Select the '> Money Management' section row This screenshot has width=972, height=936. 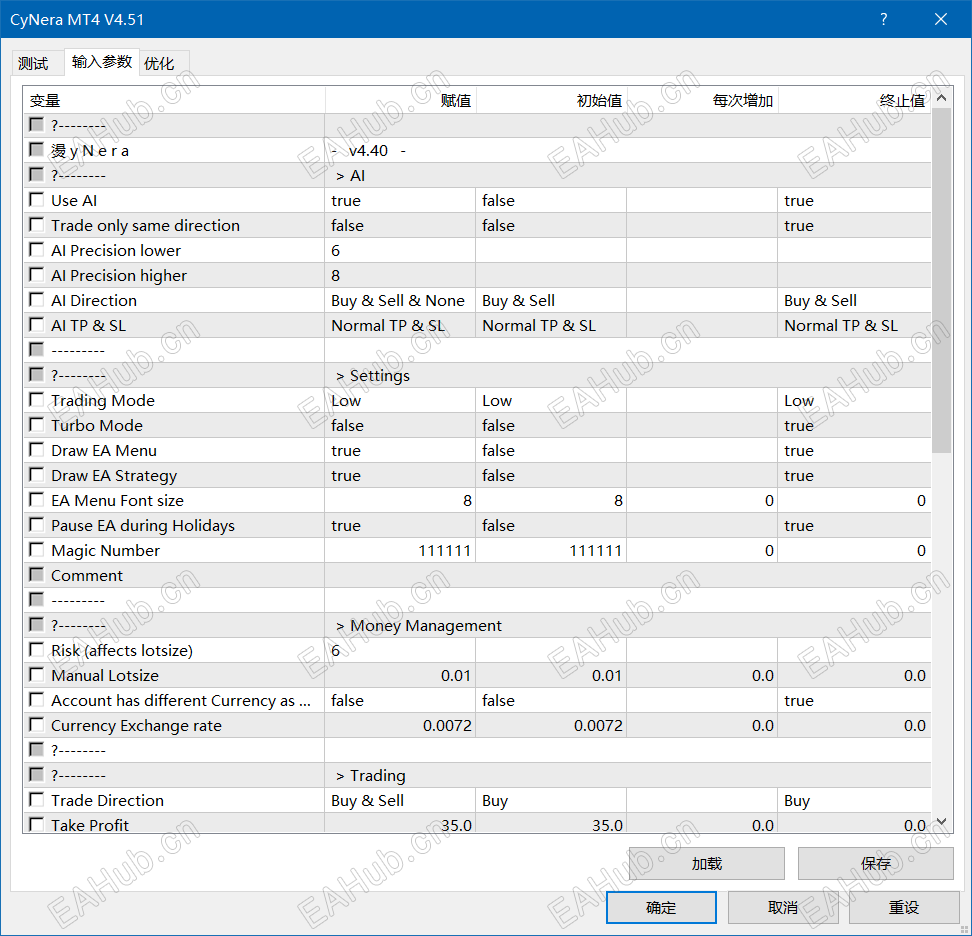pyautogui.click(x=477, y=625)
